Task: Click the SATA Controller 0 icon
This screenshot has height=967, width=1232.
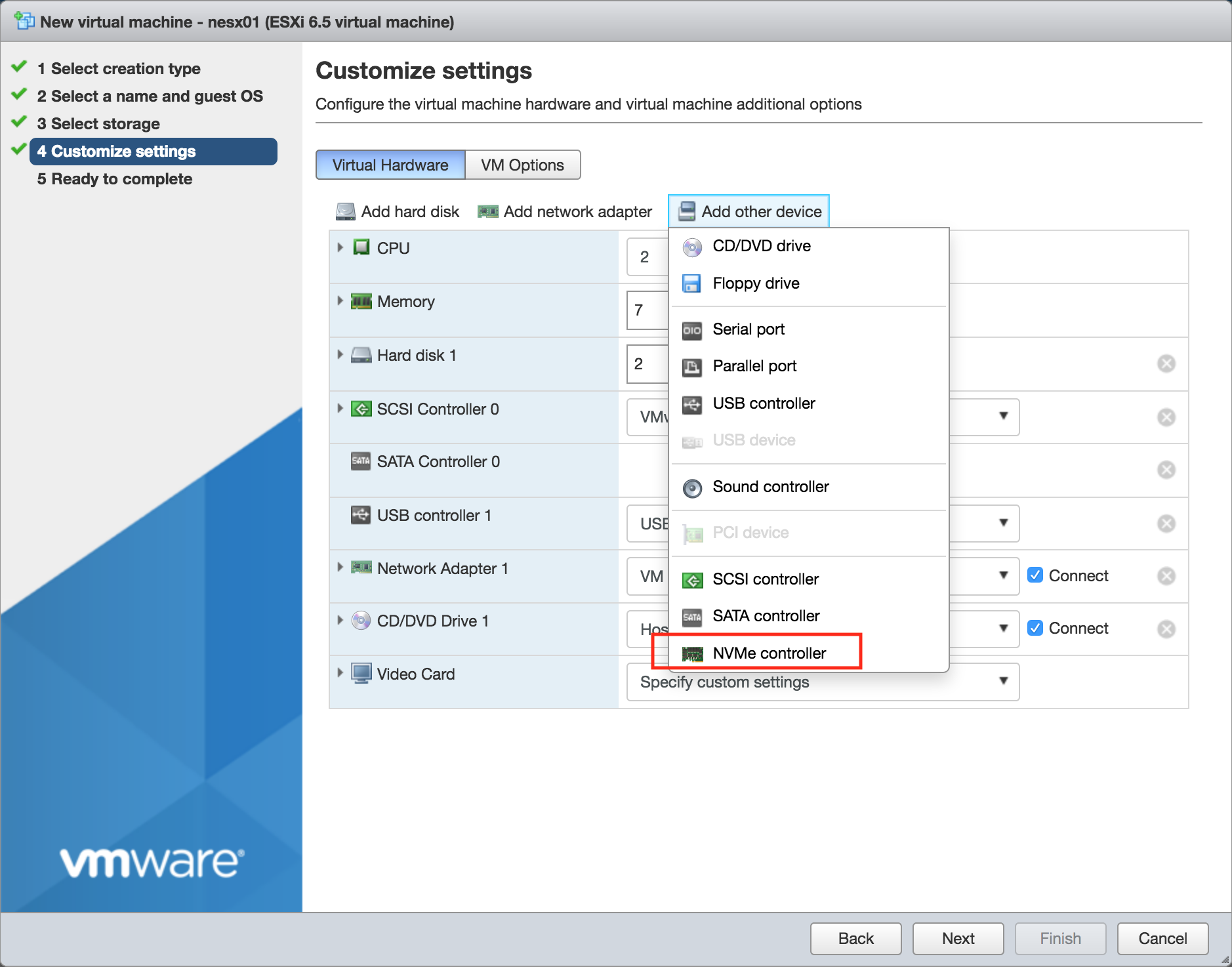Action: point(361,461)
